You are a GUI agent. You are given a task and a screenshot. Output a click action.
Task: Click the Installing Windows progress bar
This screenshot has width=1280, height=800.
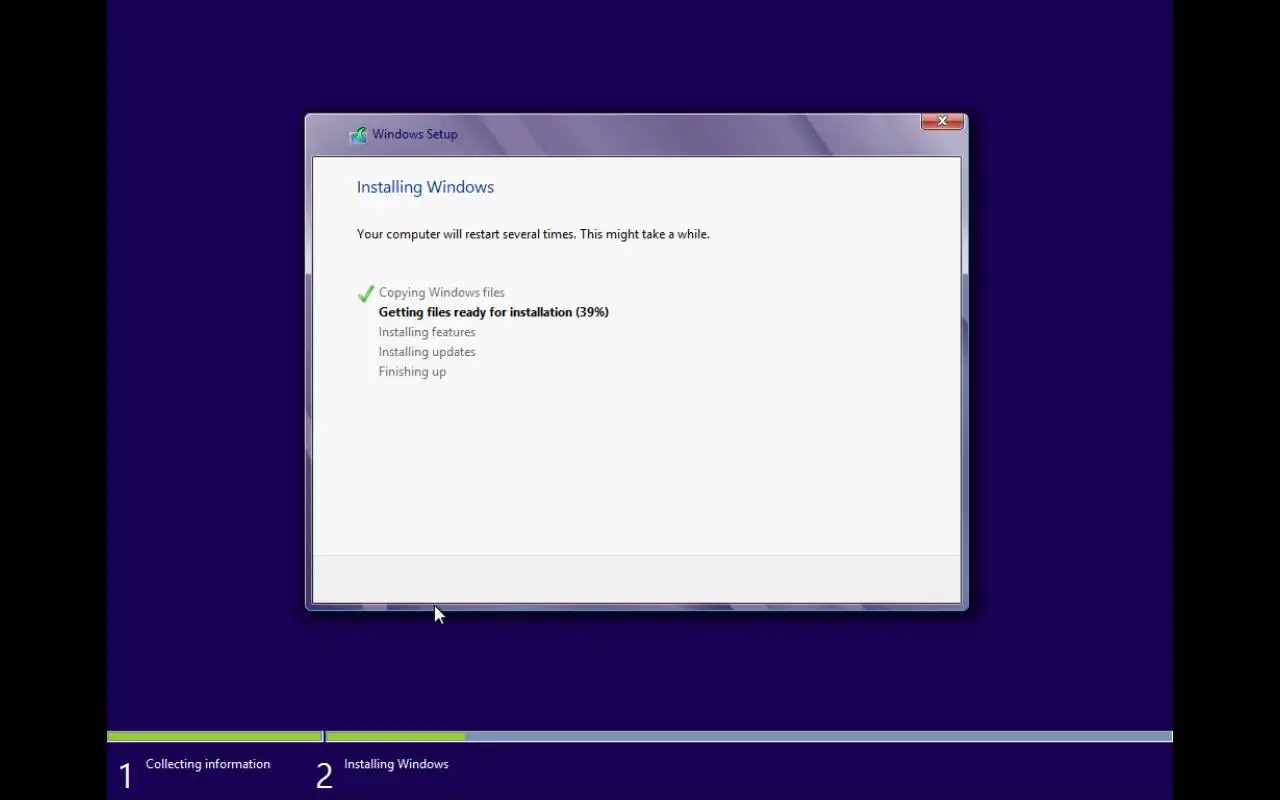[749, 737]
